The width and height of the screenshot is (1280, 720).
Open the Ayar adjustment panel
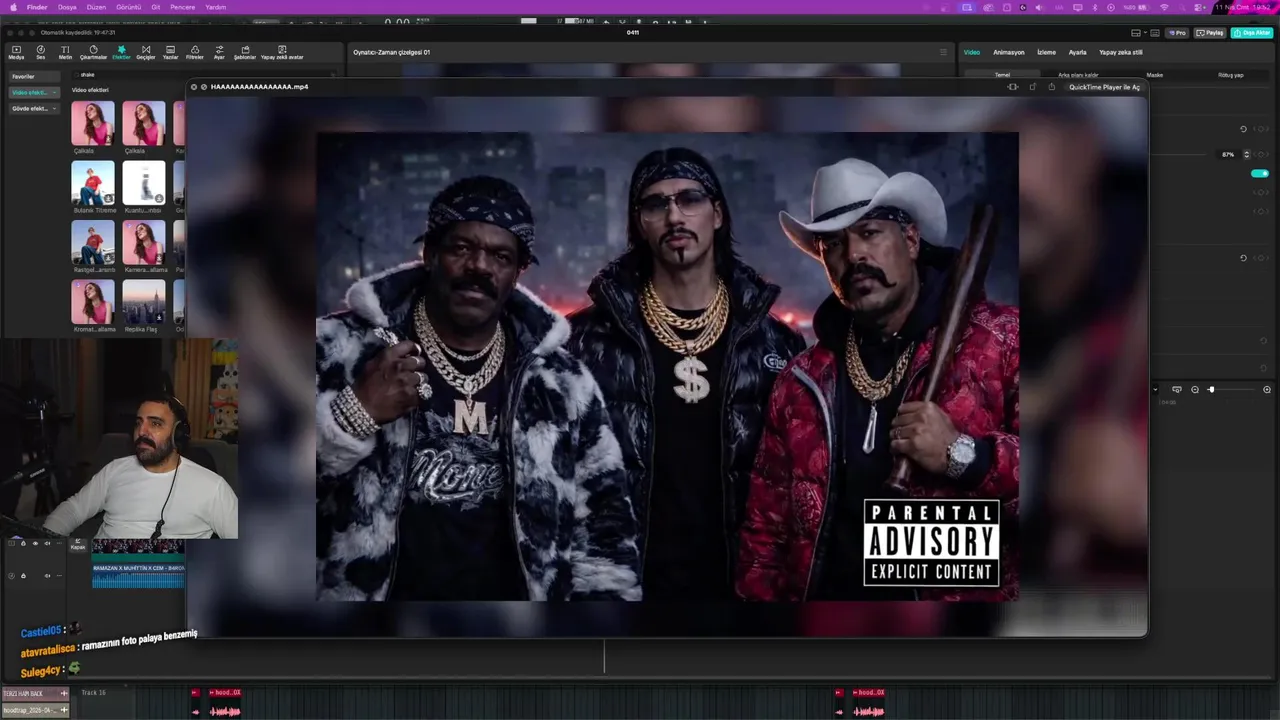click(219, 52)
